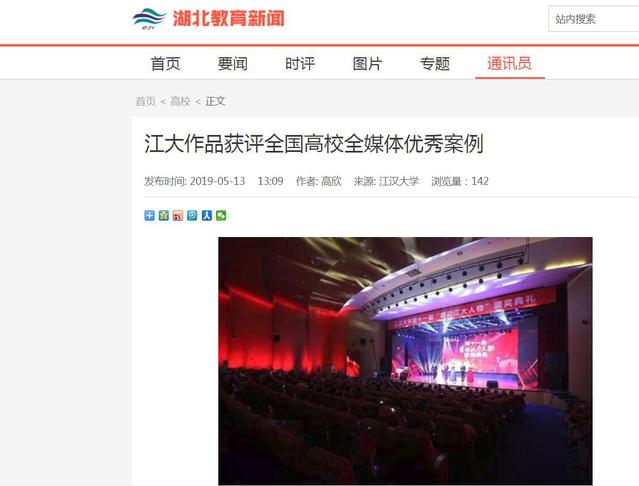Click the 湖北教育新闻 site title text

229,19
